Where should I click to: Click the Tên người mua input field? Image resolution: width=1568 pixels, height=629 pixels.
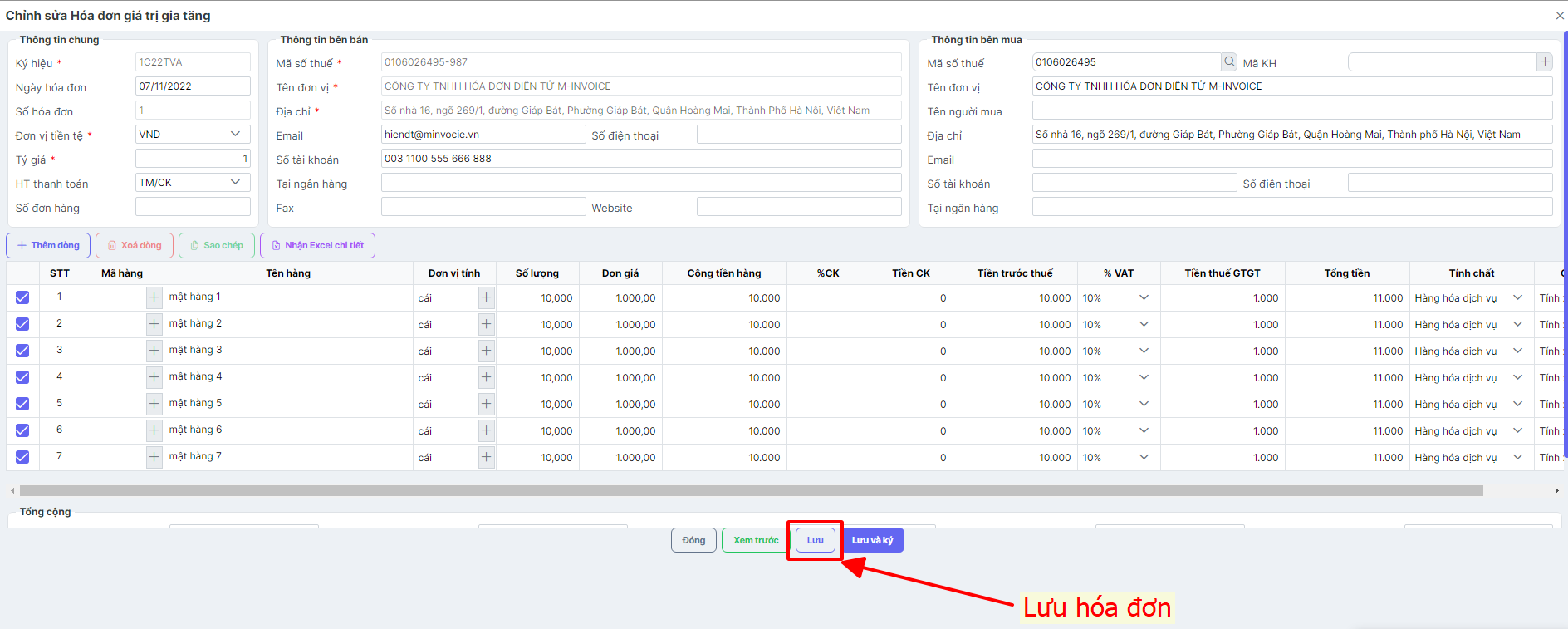tap(1292, 111)
